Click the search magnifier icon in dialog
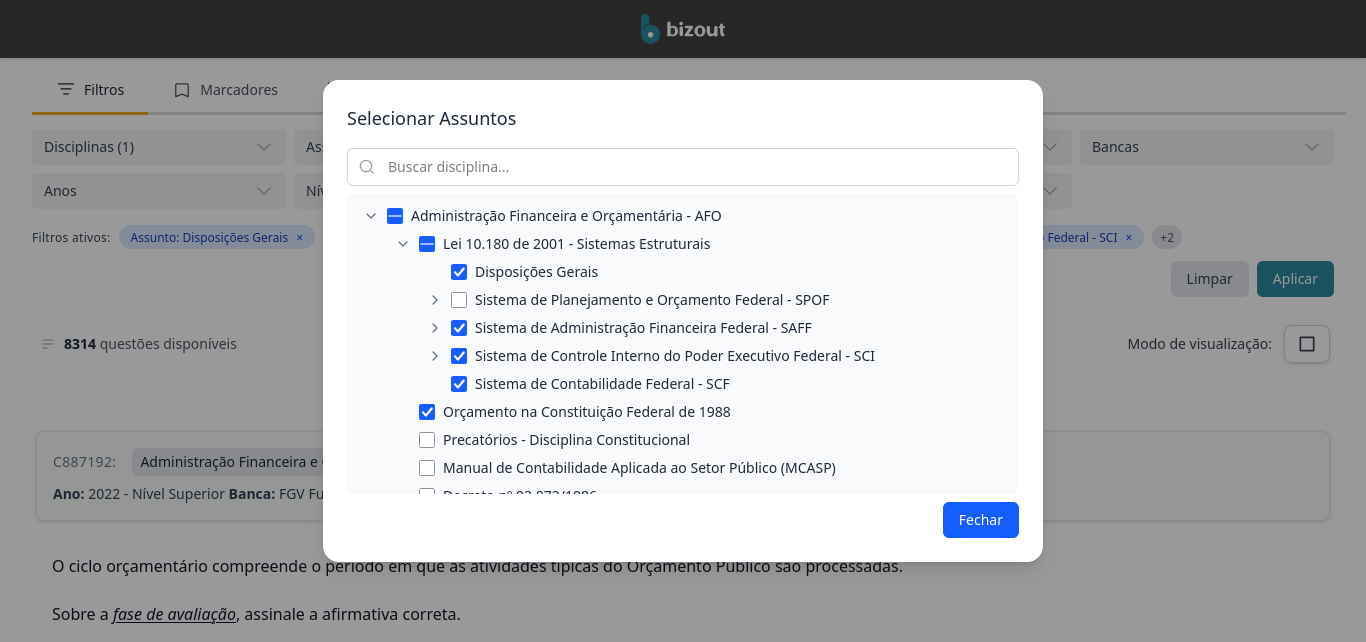The image size is (1366, 642). coord(367,167)
